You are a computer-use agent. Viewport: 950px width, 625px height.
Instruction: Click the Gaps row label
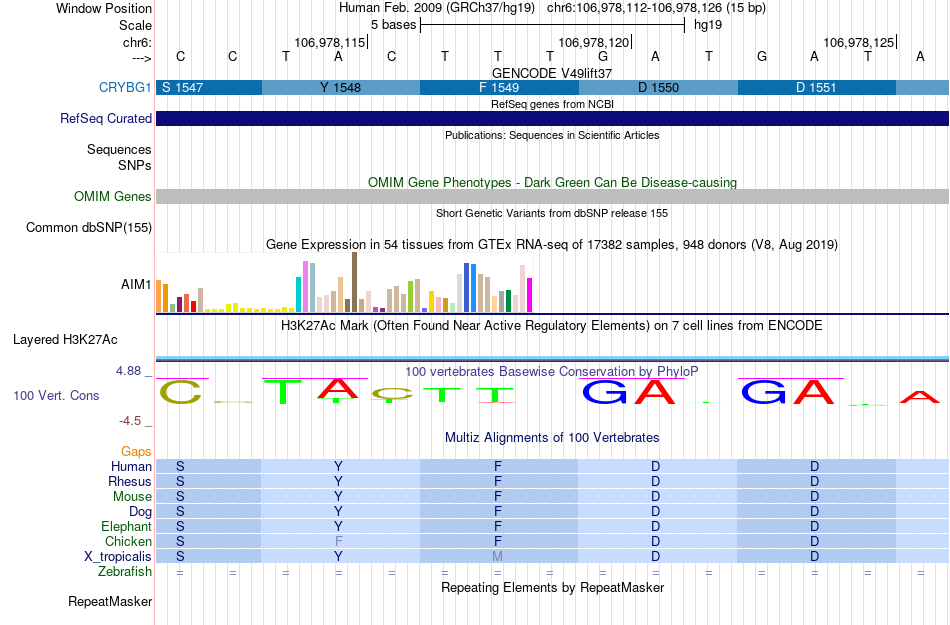(x=136, y=451)
